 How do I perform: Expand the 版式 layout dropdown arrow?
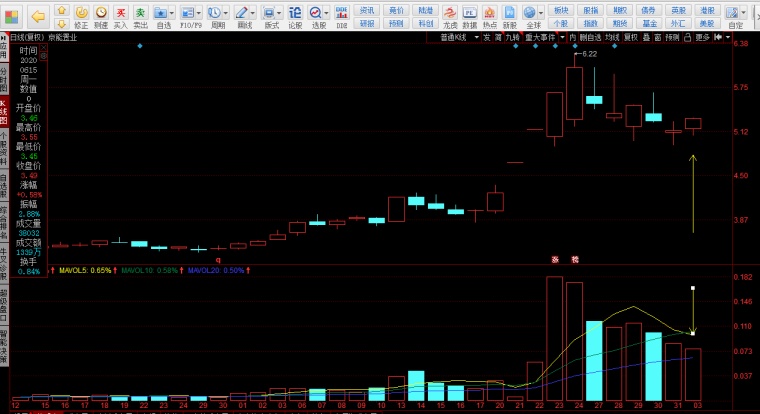coord(279,13)
